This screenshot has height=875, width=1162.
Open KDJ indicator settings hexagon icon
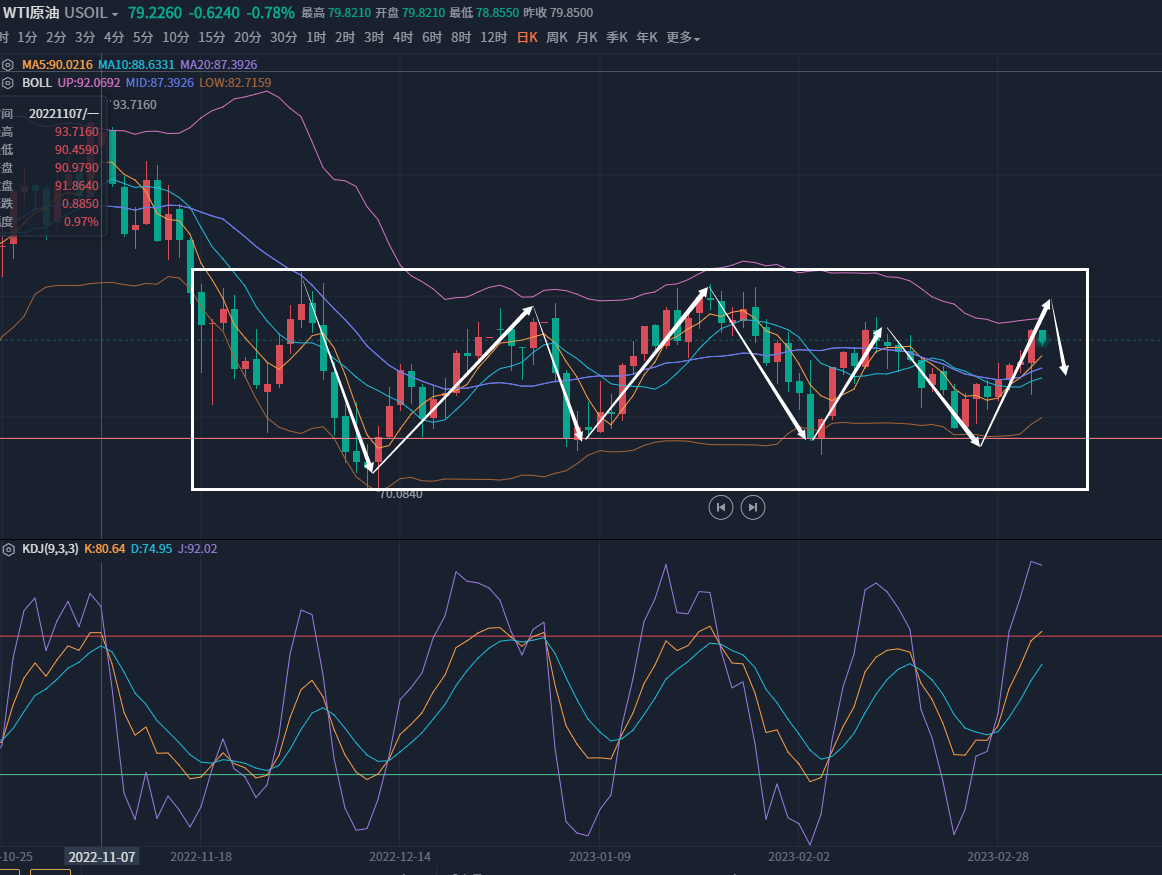click(x=8, y=549)
